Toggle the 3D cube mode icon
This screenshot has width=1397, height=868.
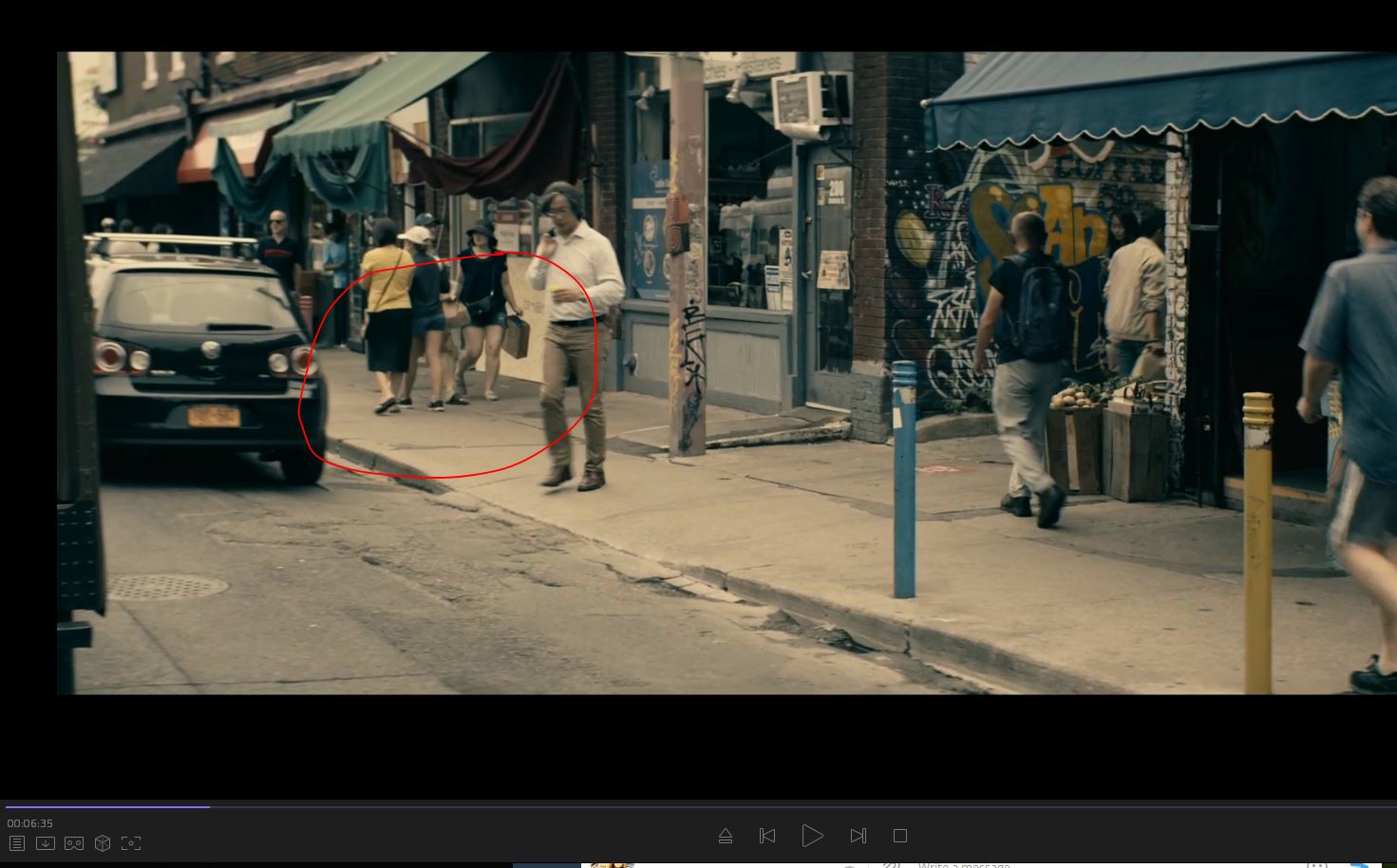click(x=103, y=843)
